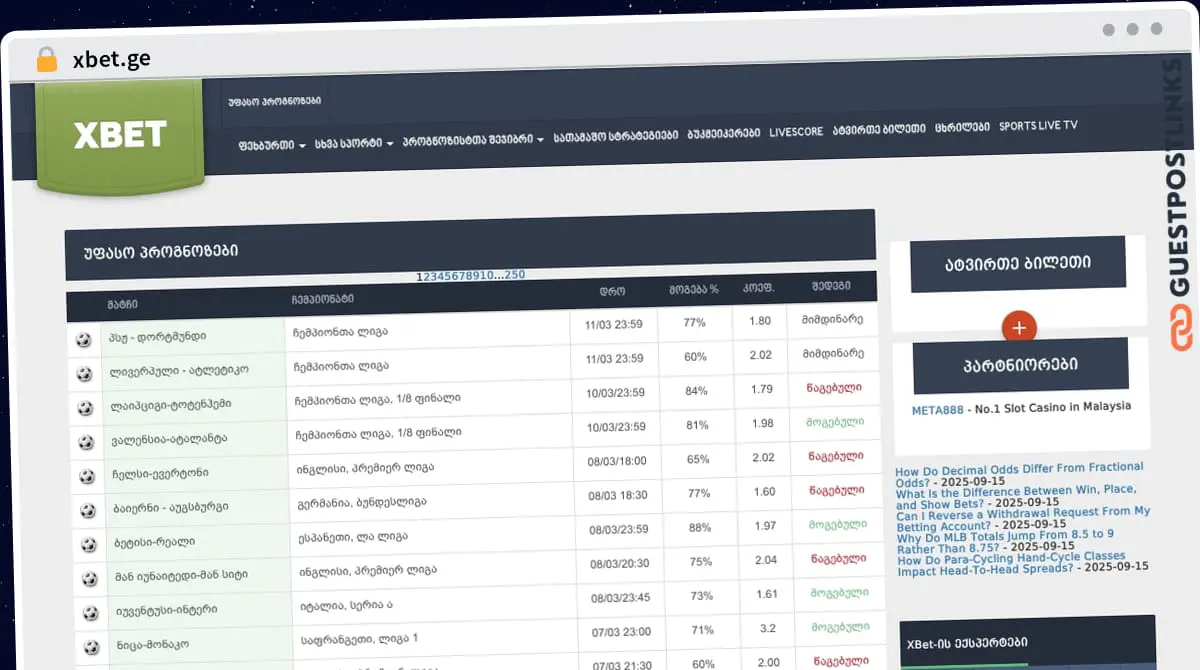
Task: Open the LIVESCORE menu item
Action: click(x=796, y=131)
